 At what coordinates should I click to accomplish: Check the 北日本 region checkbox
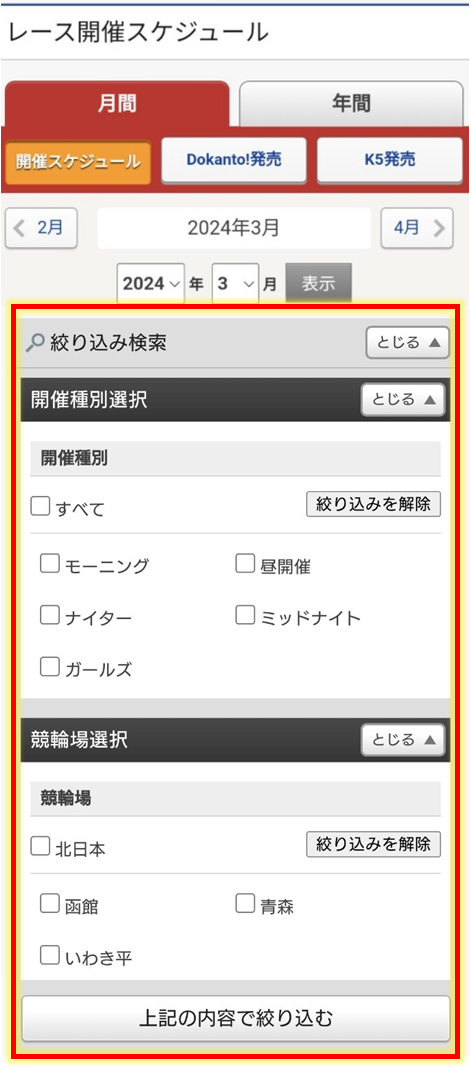click(x=40, y=847)
